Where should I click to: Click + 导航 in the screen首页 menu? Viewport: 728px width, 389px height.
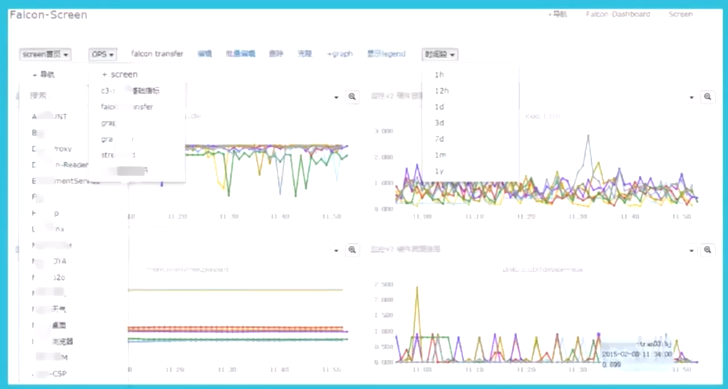point(44,74)
